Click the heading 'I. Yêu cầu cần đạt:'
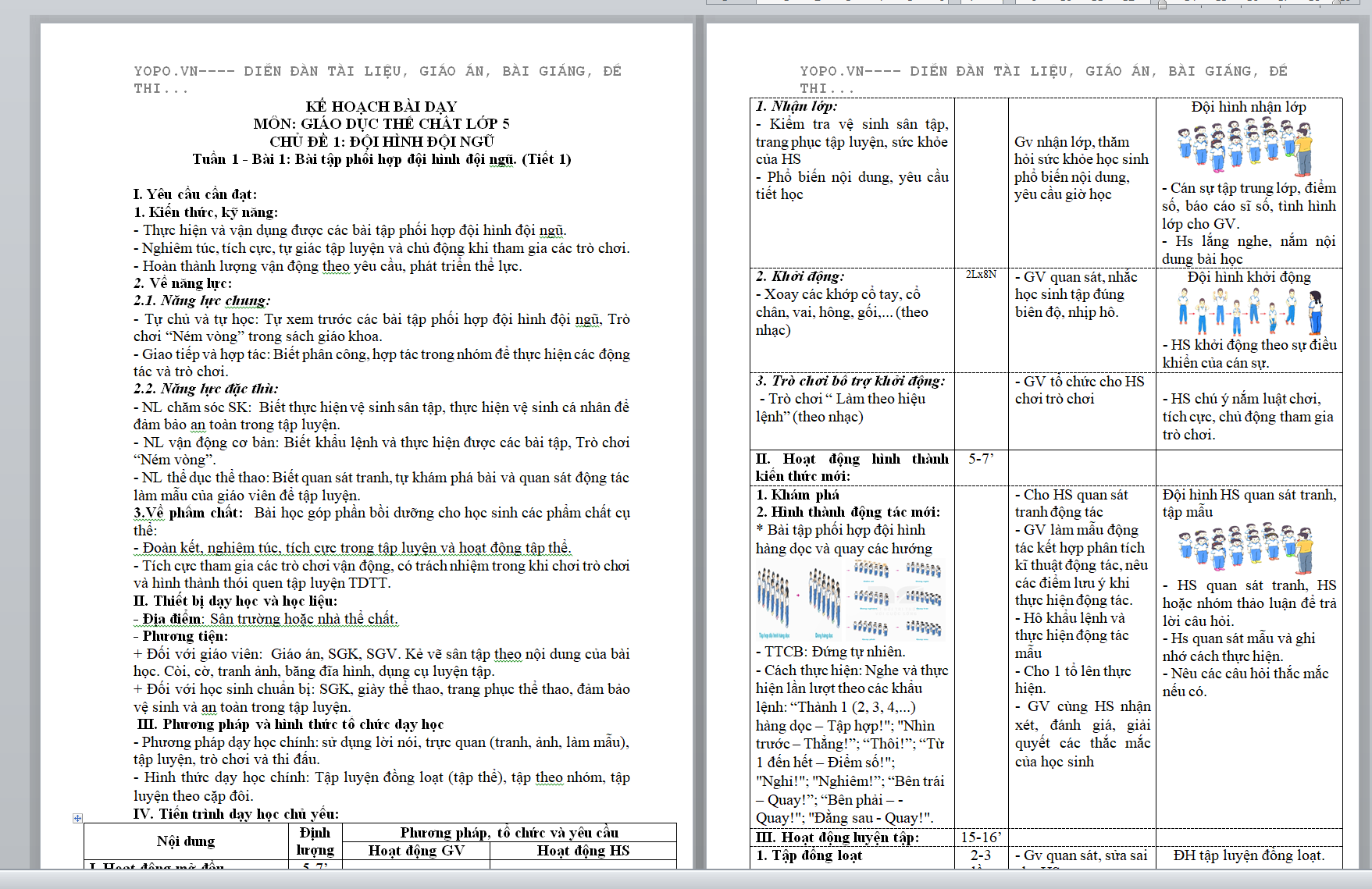Viewport: 1372px width, 889px height. [194, 194]
